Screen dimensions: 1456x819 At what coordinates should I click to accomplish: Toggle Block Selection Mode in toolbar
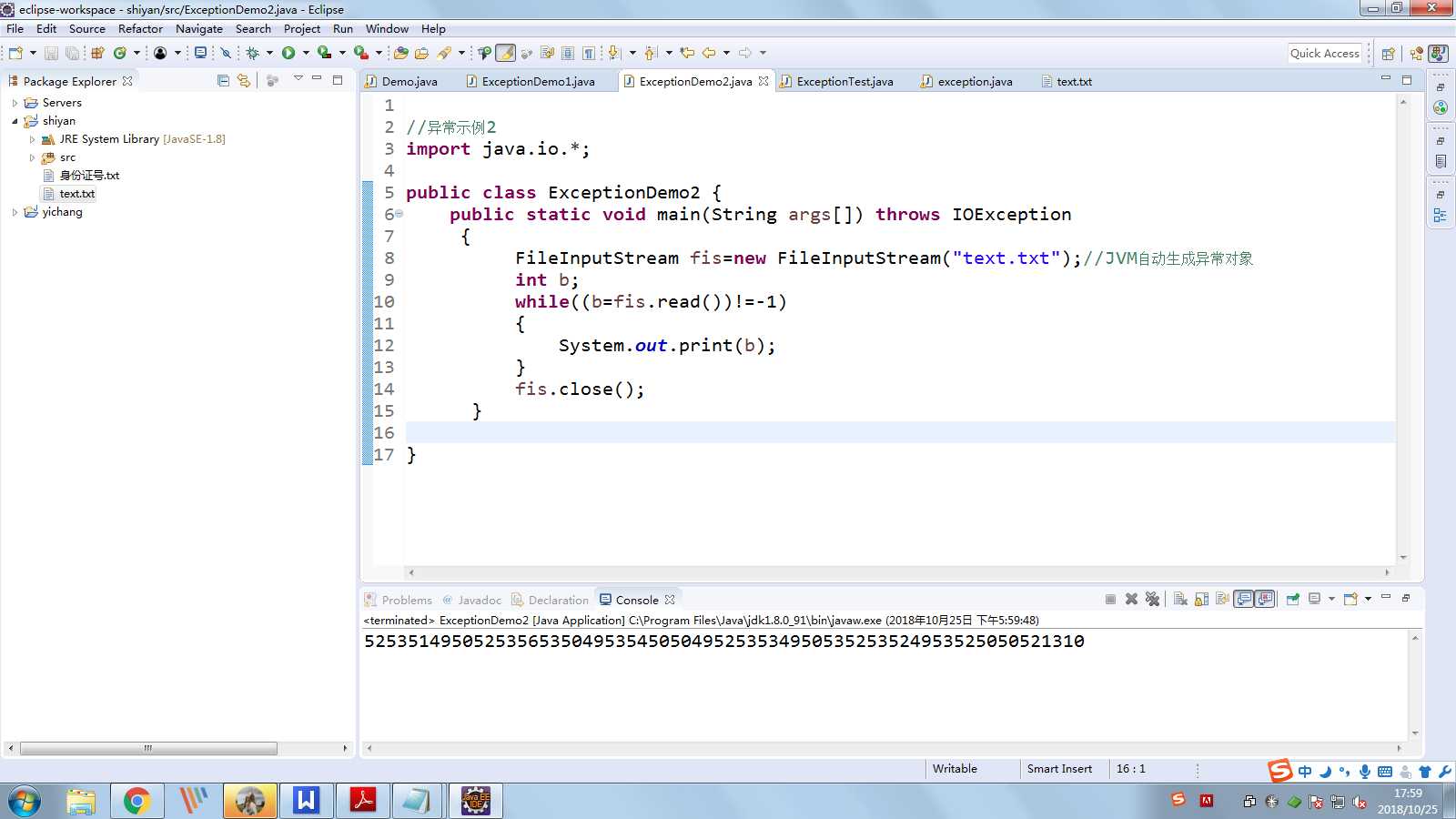[x=568, y=53]
